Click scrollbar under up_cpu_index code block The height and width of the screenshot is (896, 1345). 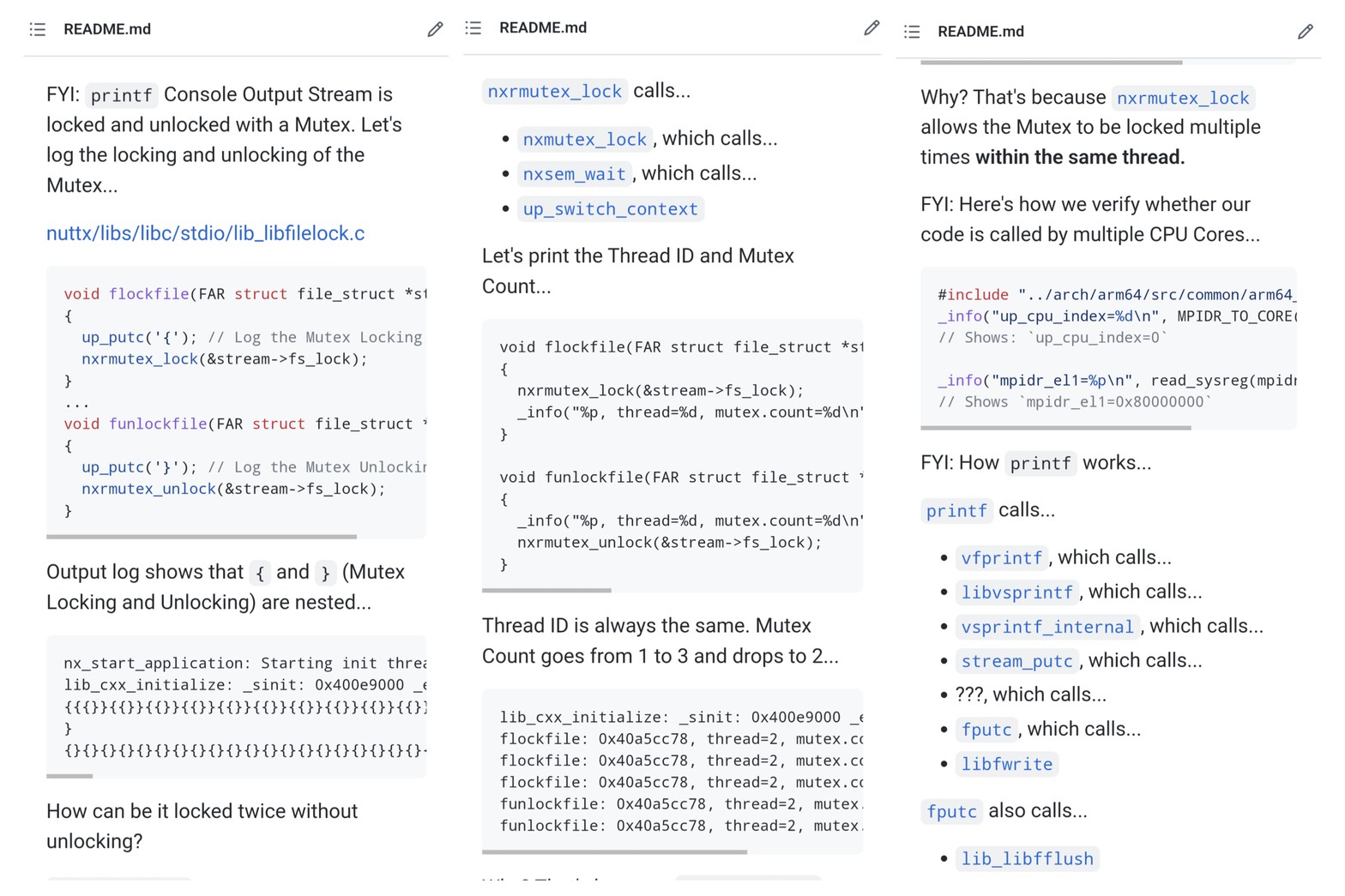[x=1055, y=427]
